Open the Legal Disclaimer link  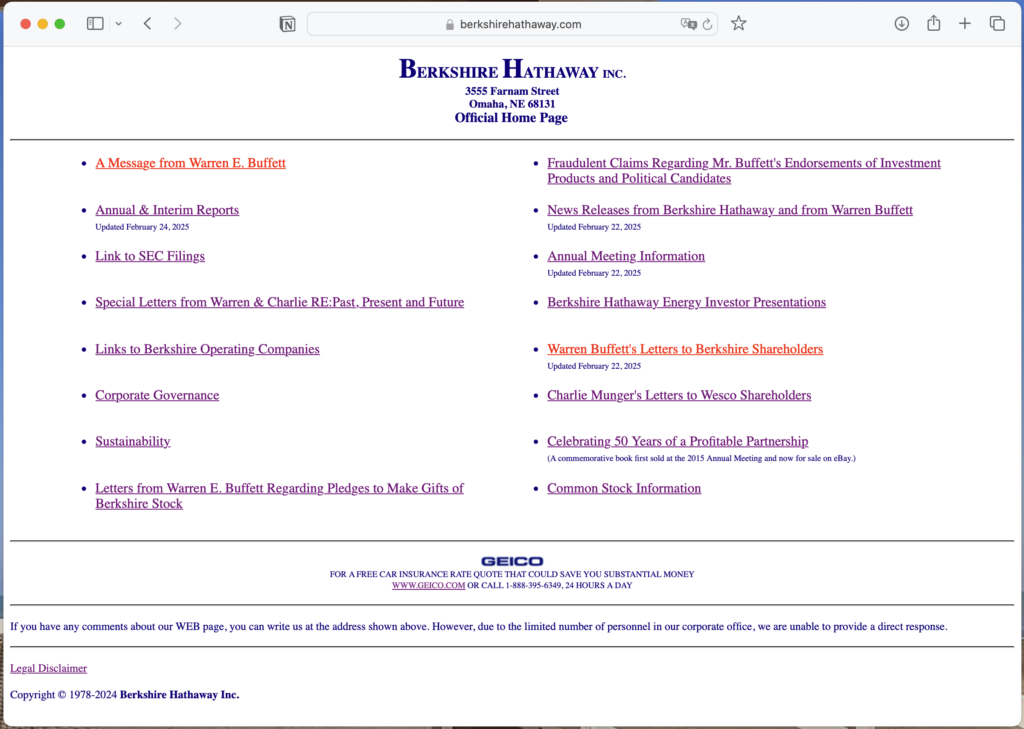click(48, 668)
